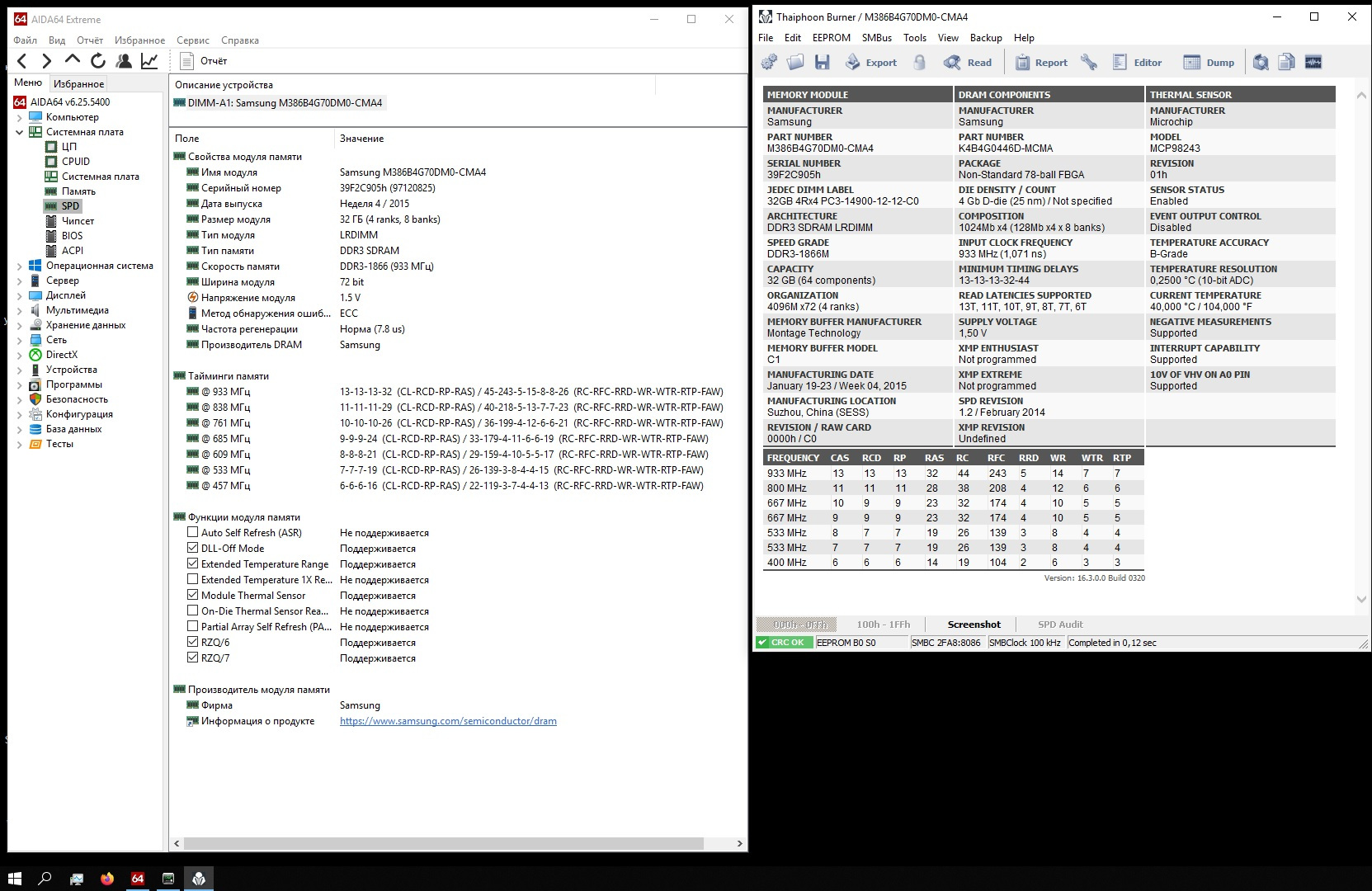The height and width of the screenshot is (891, 1372).
Task: Click the Отчёт document button in AIDA64 toolbar
Action: (x=203, y=61)
